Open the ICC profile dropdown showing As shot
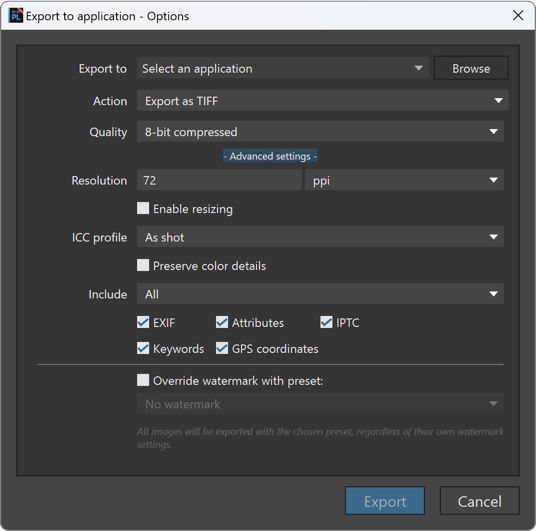This screenshot has height=531, width=536. coord(320,237)
